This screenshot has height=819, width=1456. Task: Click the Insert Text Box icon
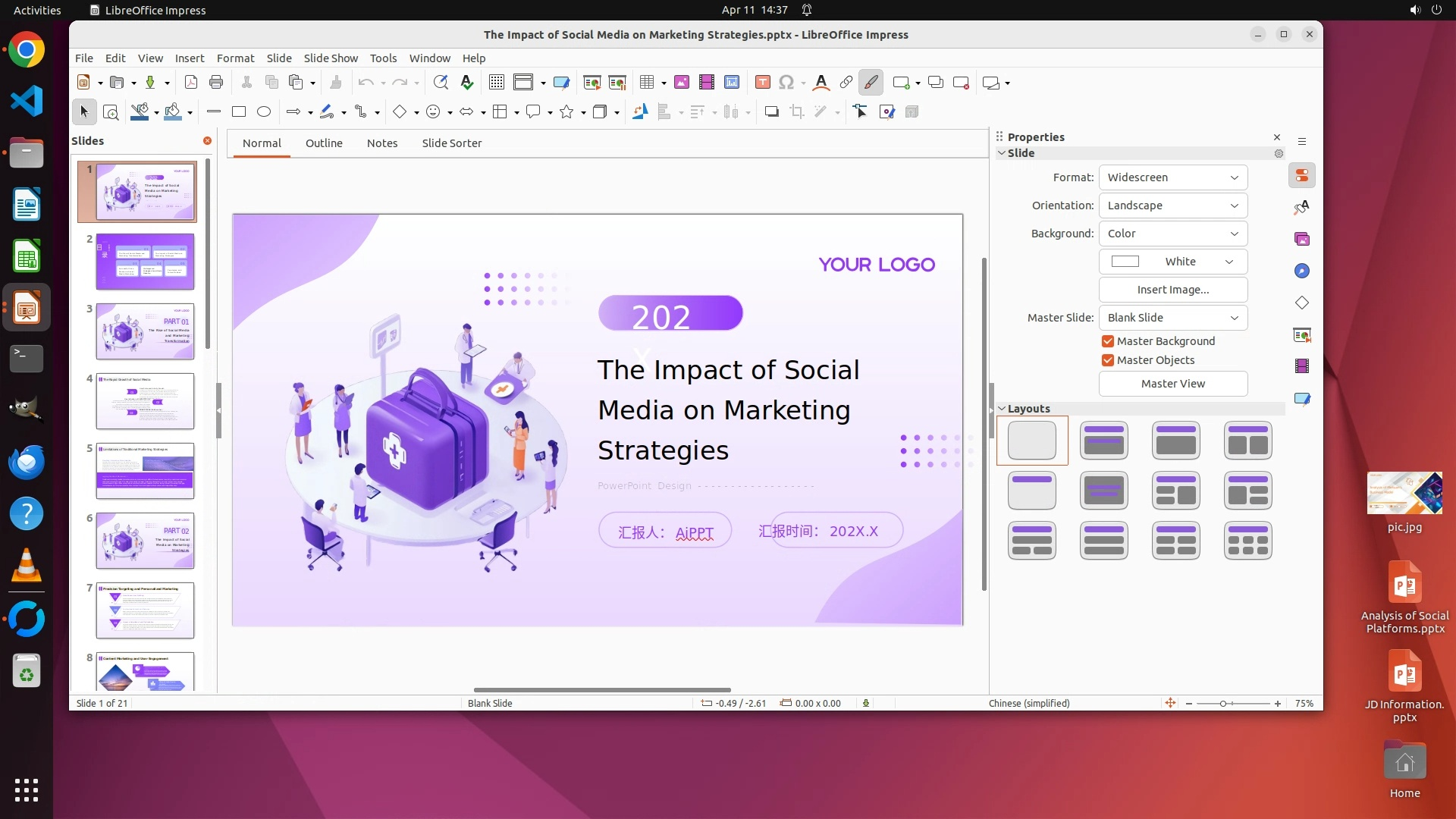point(763,83)
